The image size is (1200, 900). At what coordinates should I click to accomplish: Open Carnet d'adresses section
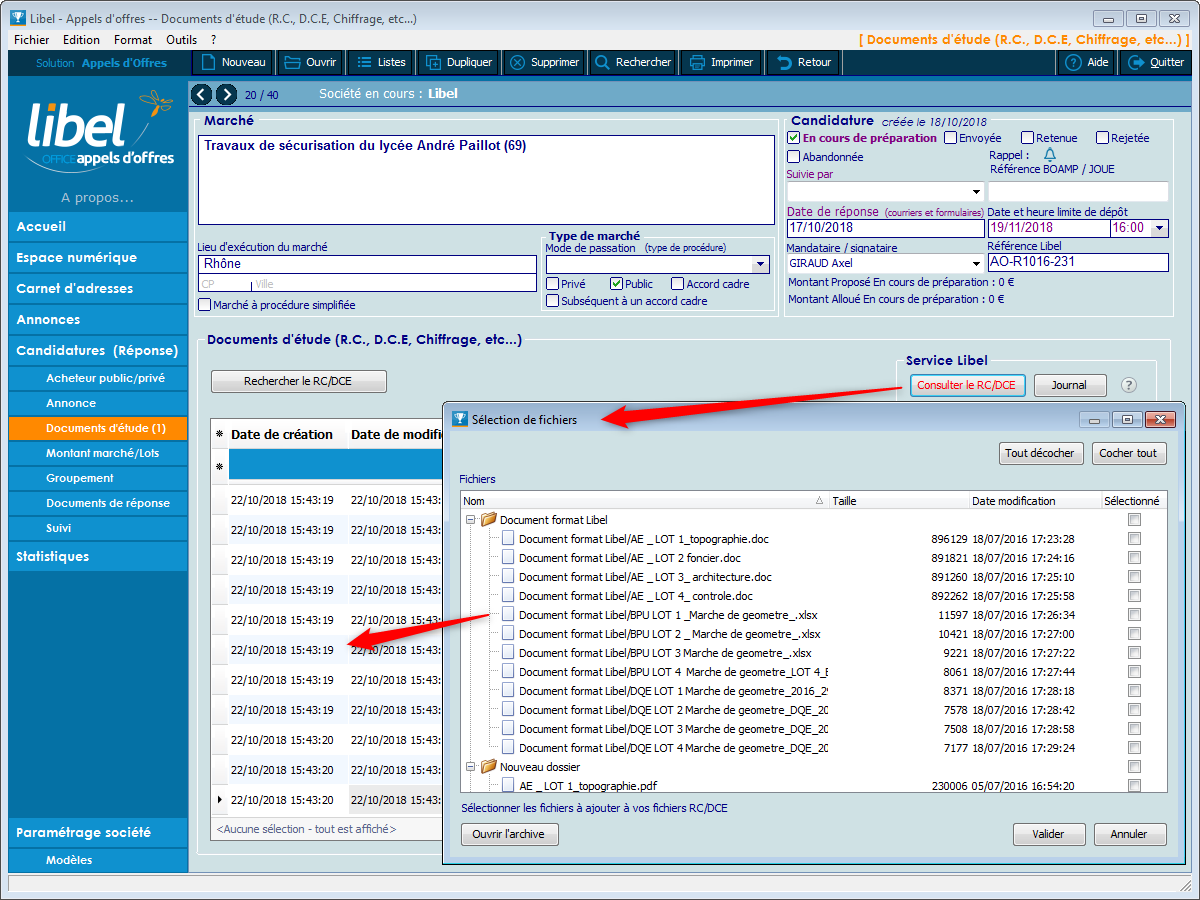98,289
